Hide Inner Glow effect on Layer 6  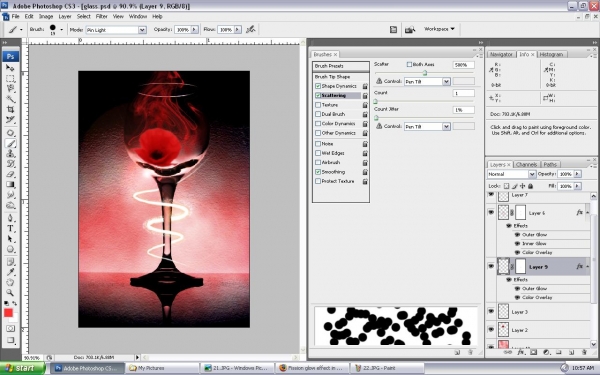pos(517,243)
